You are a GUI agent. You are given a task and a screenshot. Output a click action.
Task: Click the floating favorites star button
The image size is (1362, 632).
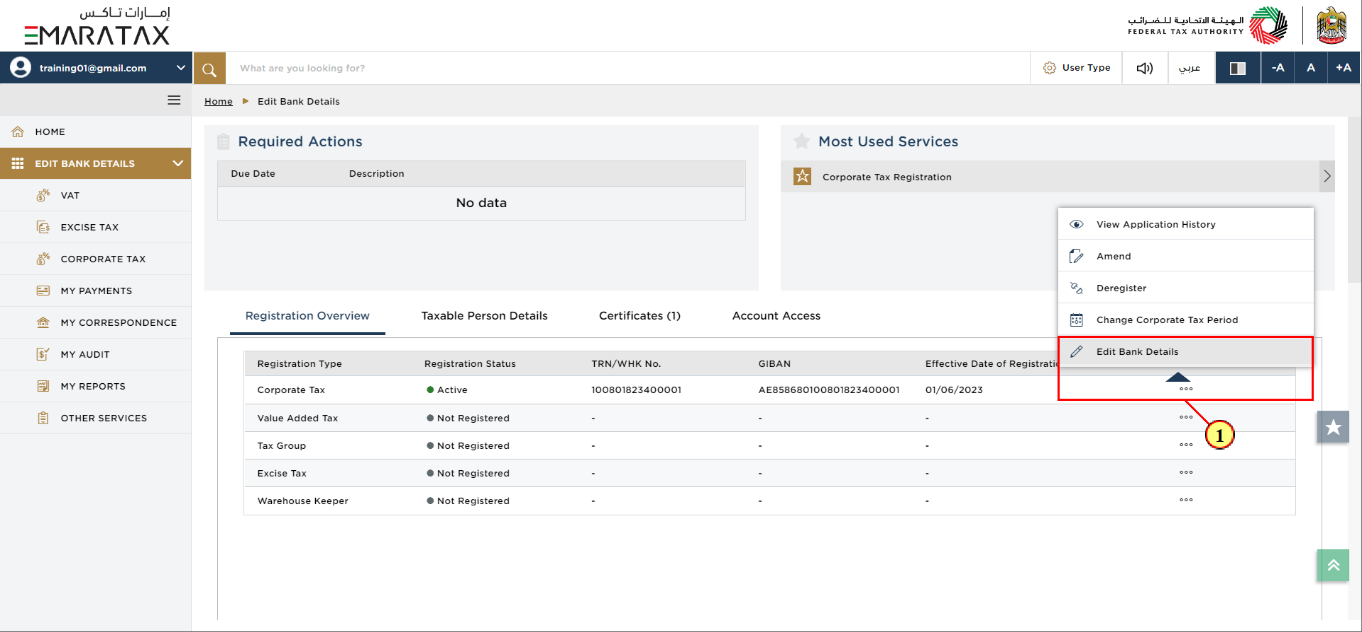click(x=1333, y=427)
